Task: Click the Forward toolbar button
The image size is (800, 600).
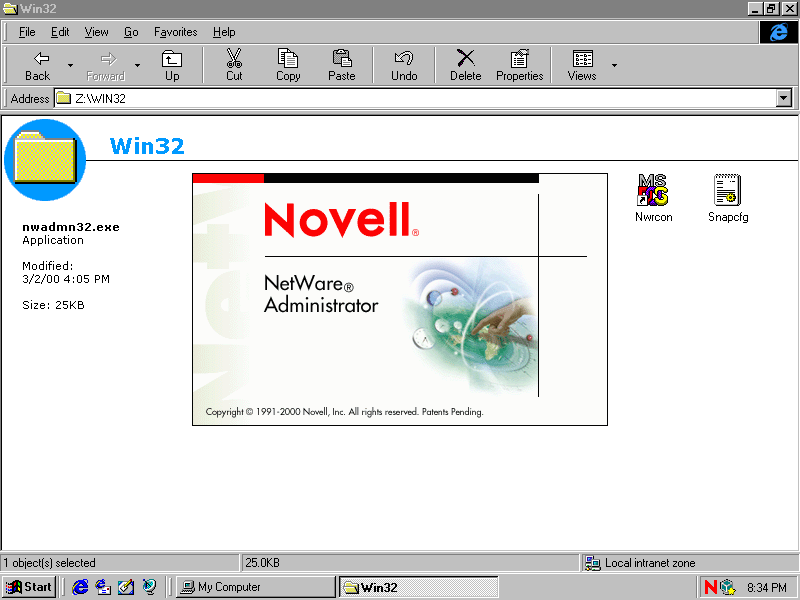Action: [106, 66]
